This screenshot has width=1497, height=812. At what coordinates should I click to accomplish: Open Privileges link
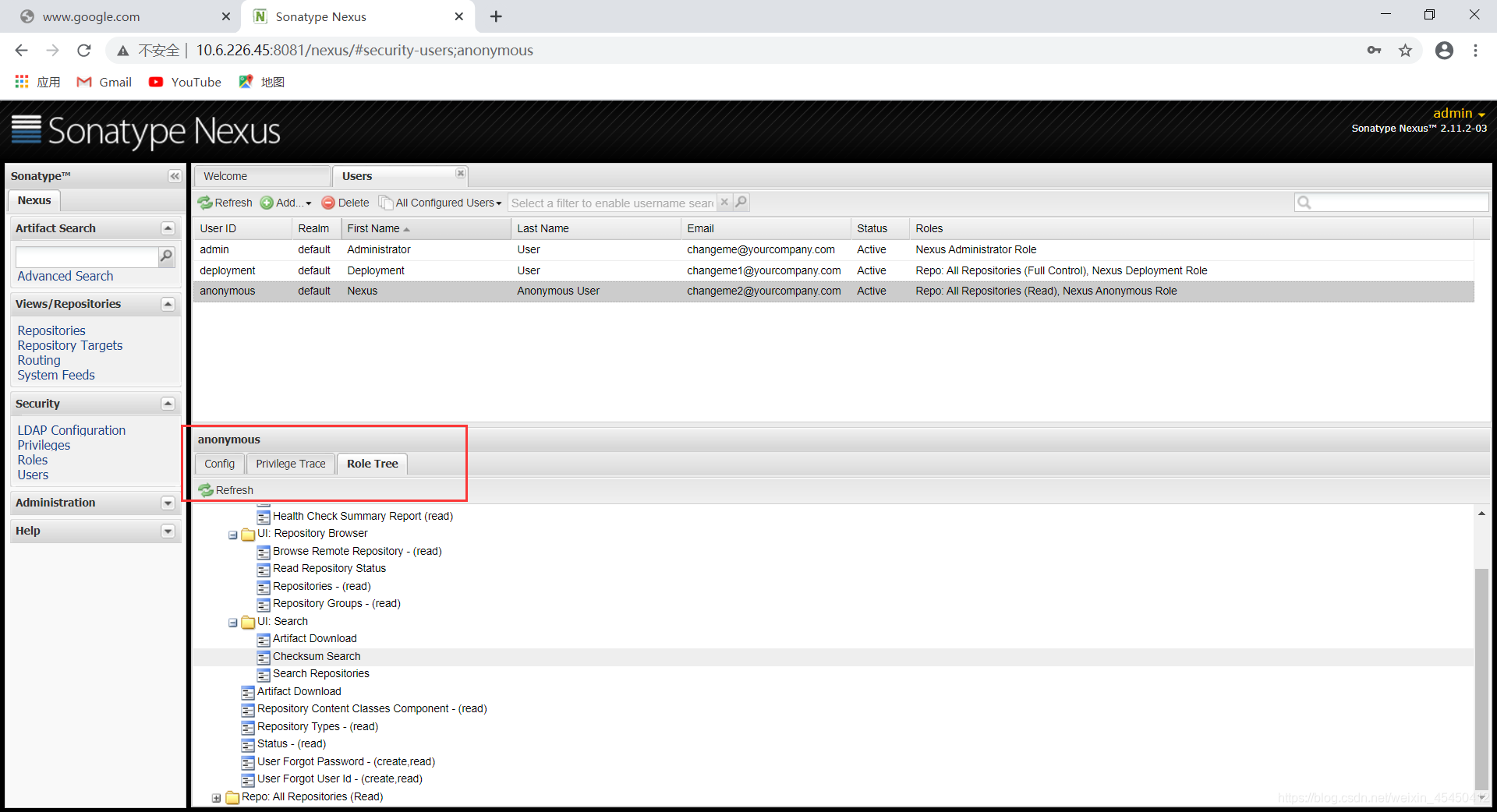[44, 445]
